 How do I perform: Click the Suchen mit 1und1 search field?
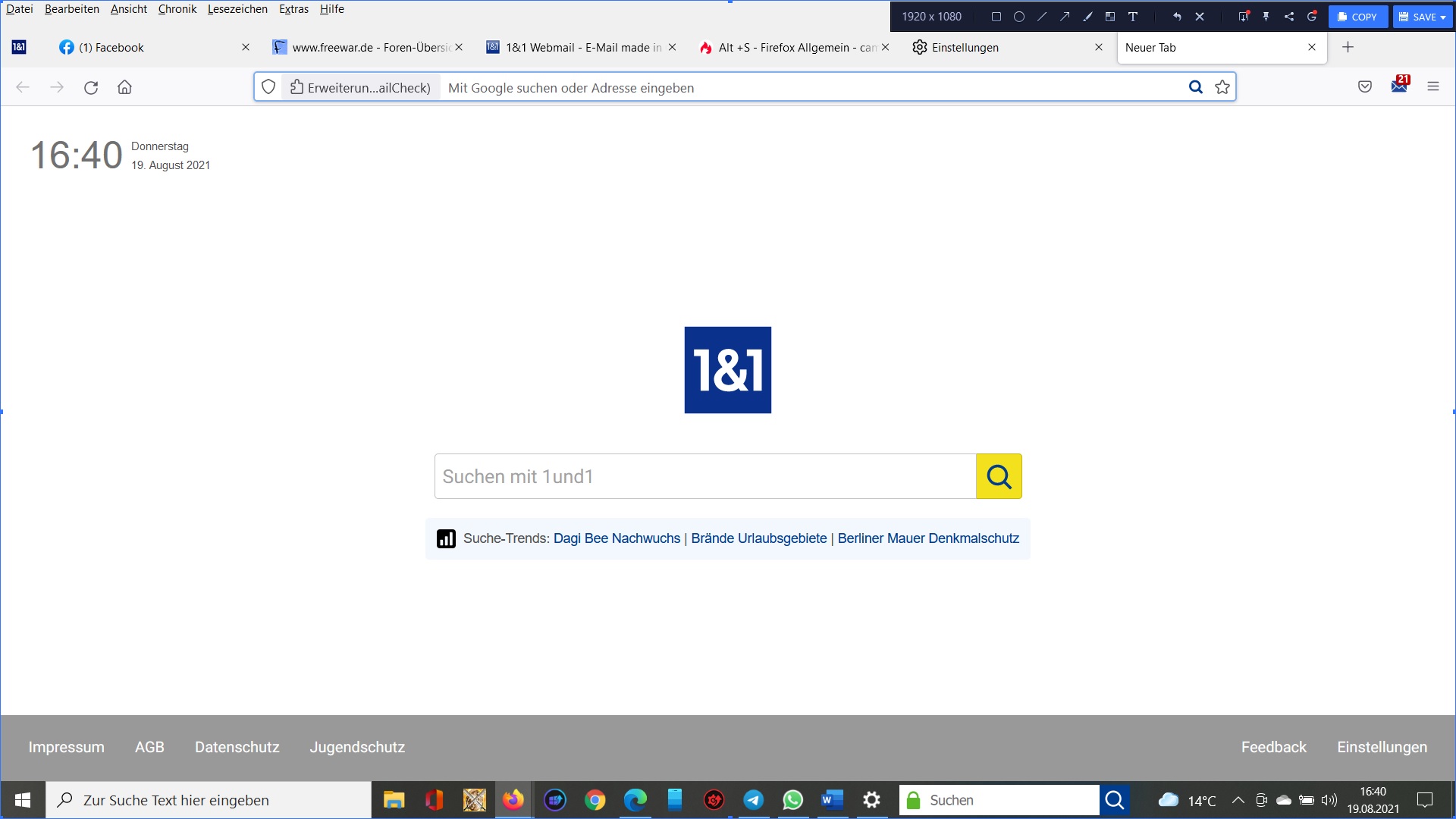click(x=705, y=476)
